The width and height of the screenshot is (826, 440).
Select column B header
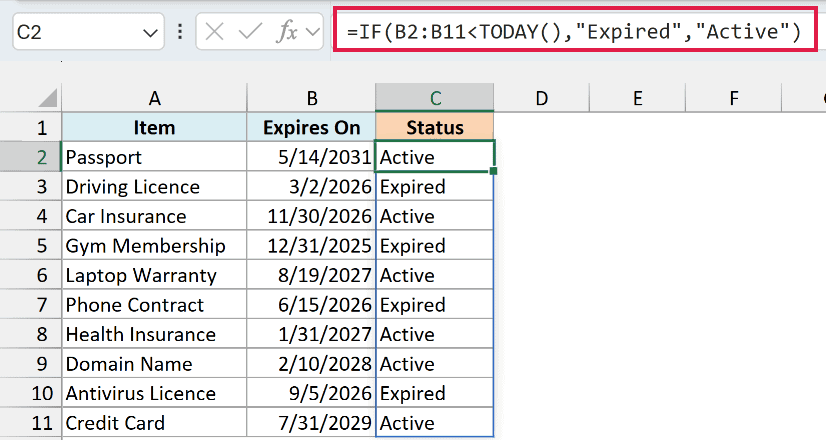[311, 98]
